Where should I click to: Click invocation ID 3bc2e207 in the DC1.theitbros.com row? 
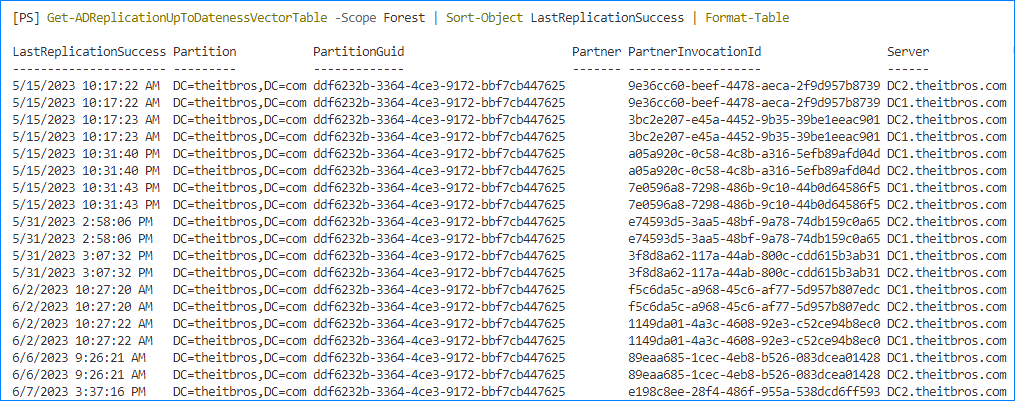pos(754,136)
